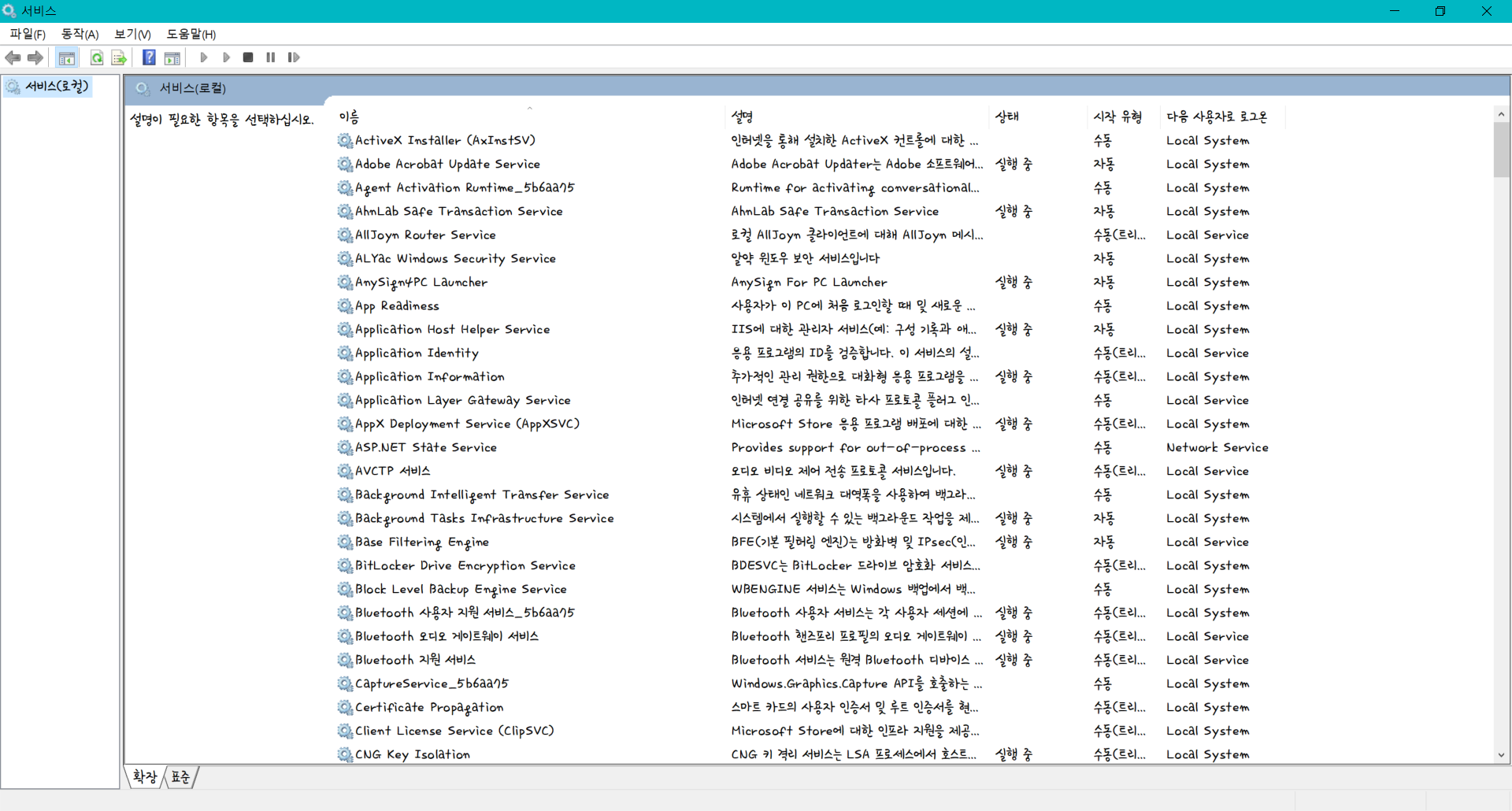Click the Stop Service square icon
1512x811 pixels.
tap(248, 57)
